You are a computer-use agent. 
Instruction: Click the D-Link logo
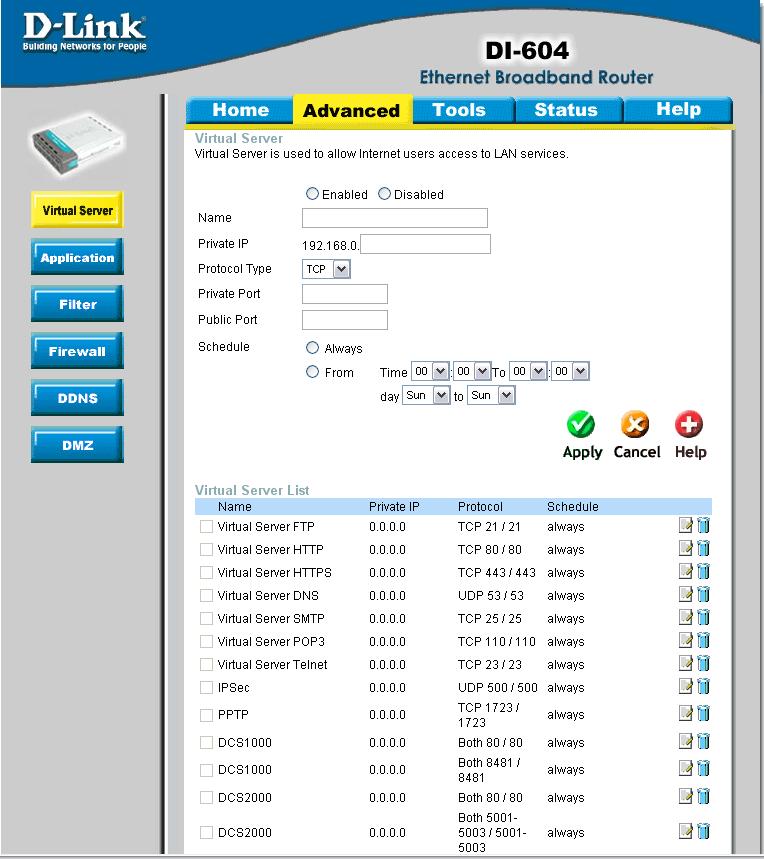tap(85, 32)
